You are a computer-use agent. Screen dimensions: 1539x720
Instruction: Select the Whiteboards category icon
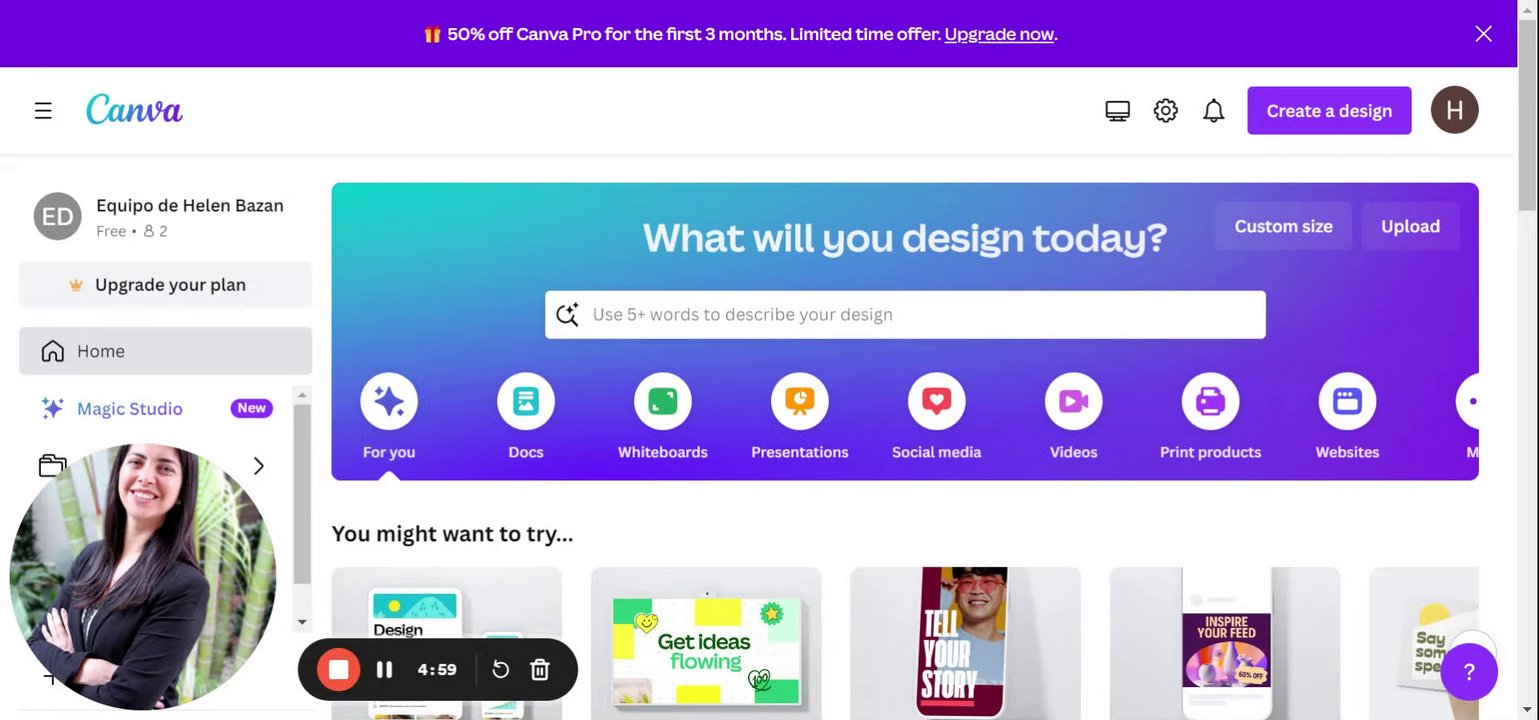click(663, 402)
